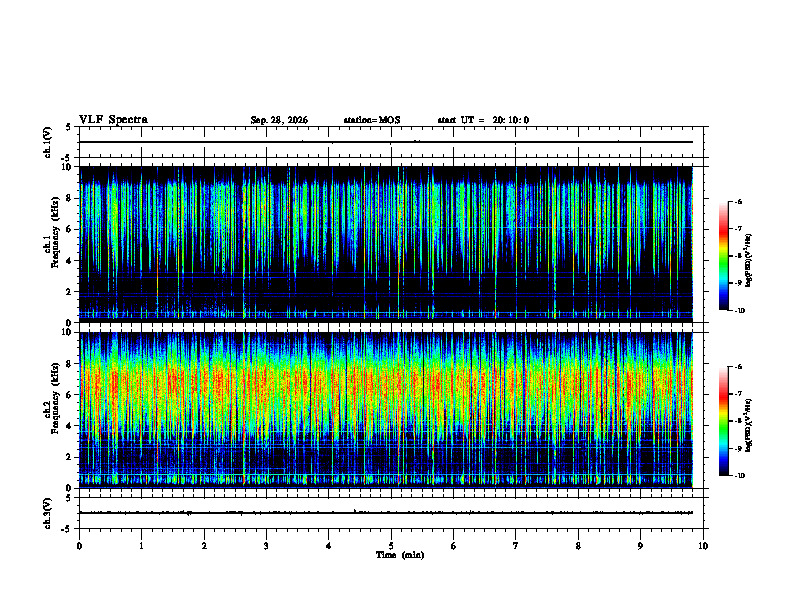The image size is (792, 612).
Task: Click the -6 label on ch.1 colorbar
Action: [x=738, y=201]
